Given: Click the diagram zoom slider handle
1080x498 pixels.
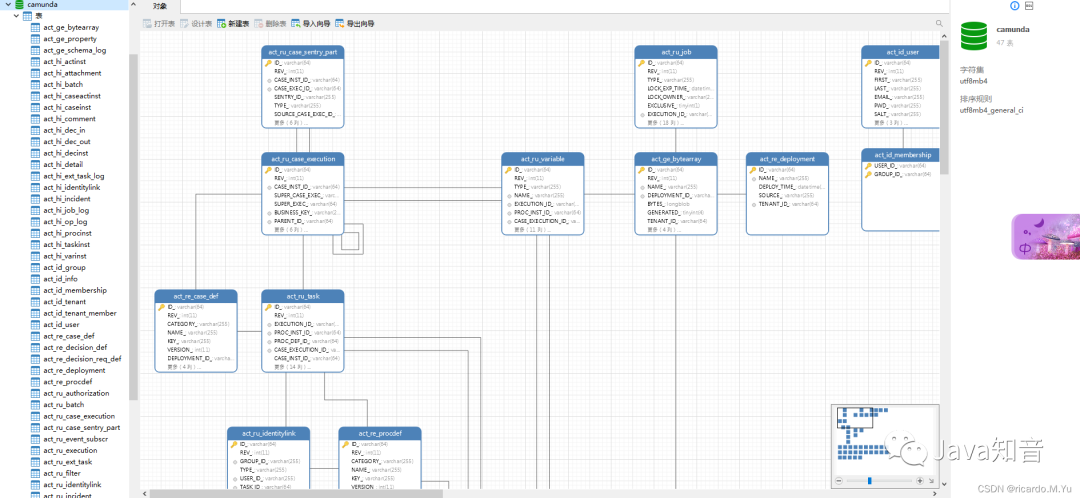Looking at the screenshot, I should [869, 481].
